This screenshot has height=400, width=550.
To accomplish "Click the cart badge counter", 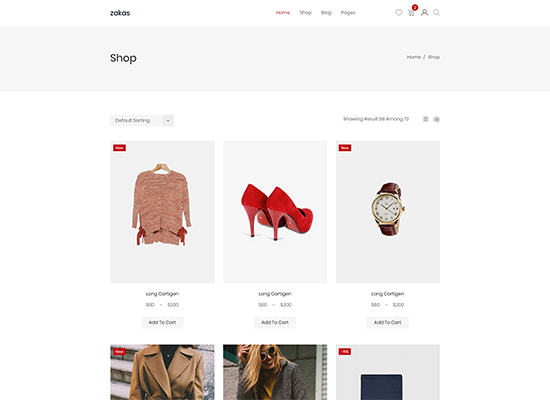I will [415, 7].
